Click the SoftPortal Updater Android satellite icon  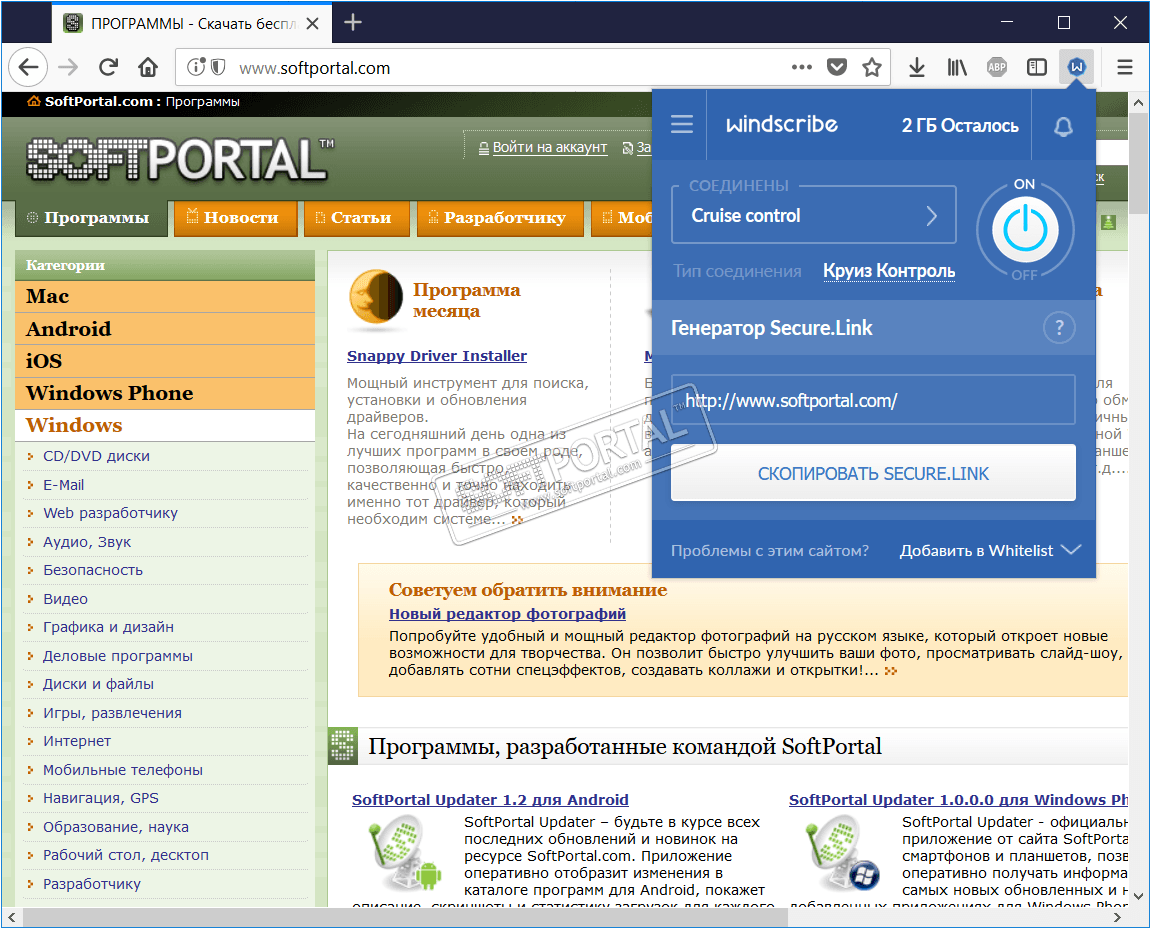(x=406, y=854)
